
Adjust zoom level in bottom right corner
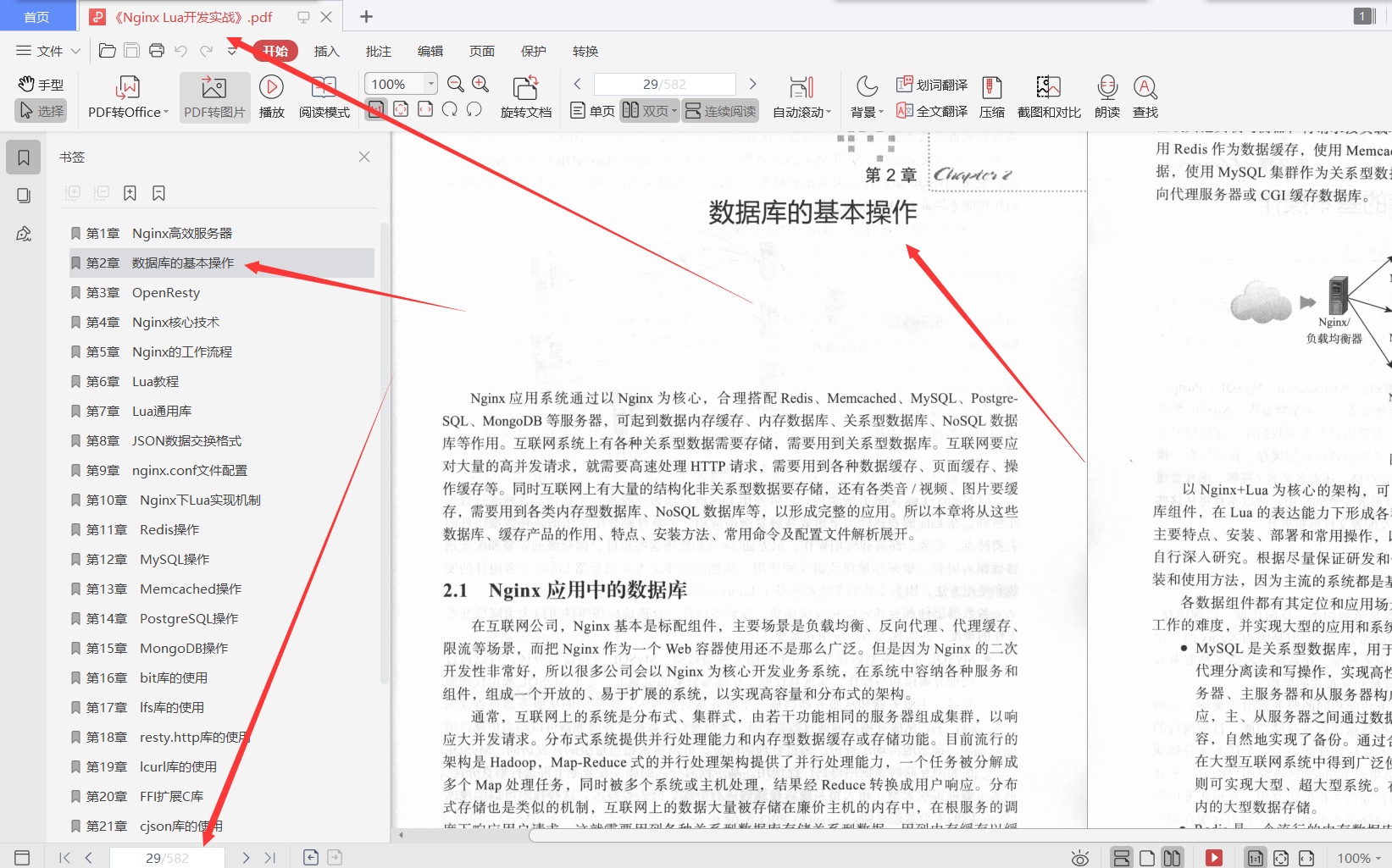pos(1356,857)
